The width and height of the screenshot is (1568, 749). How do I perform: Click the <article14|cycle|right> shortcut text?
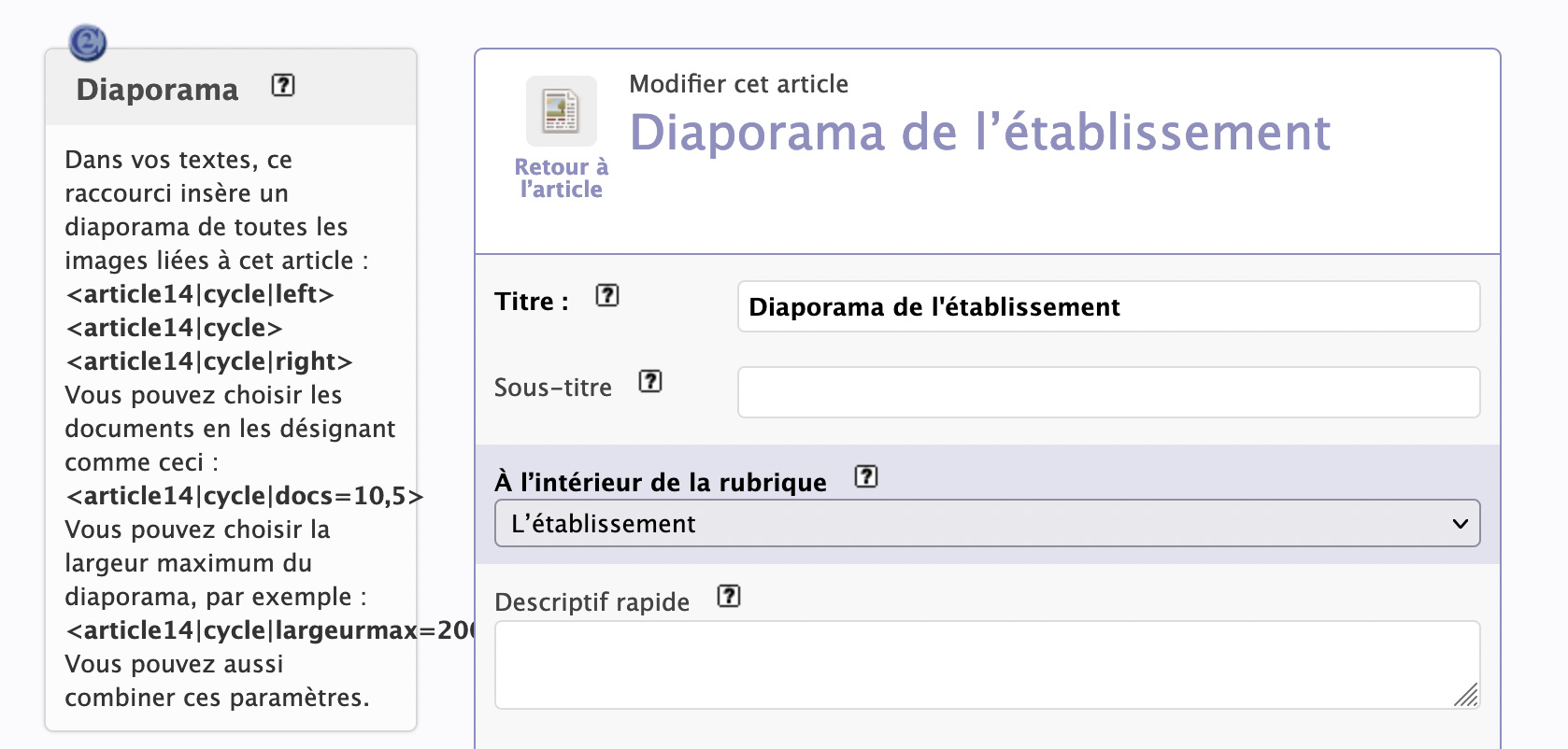tap(209, 361)
